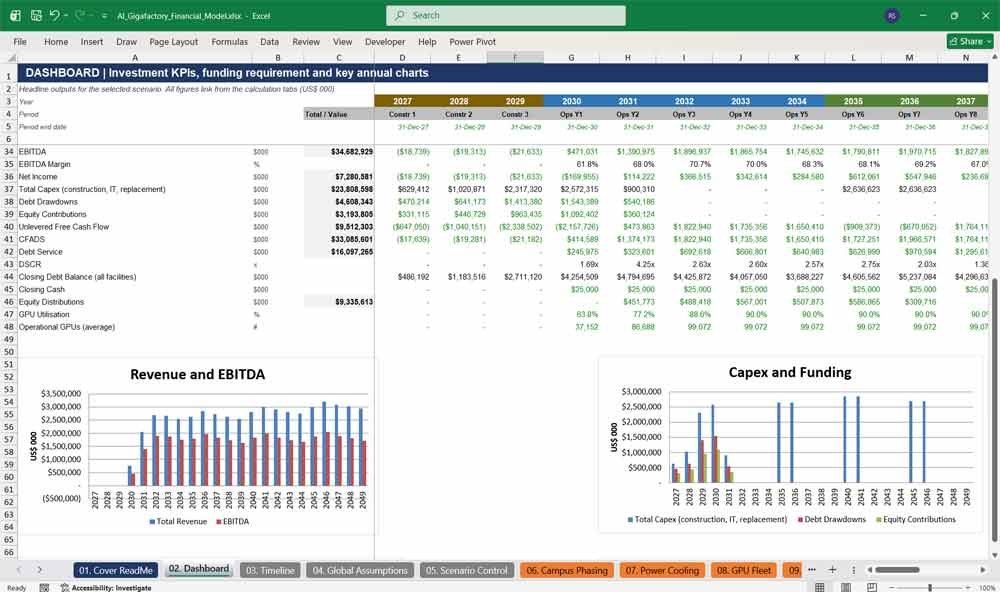Screen dimensions: 1000x592
Task: Open the Review ribbon tab
Action: tap(306, 41)
